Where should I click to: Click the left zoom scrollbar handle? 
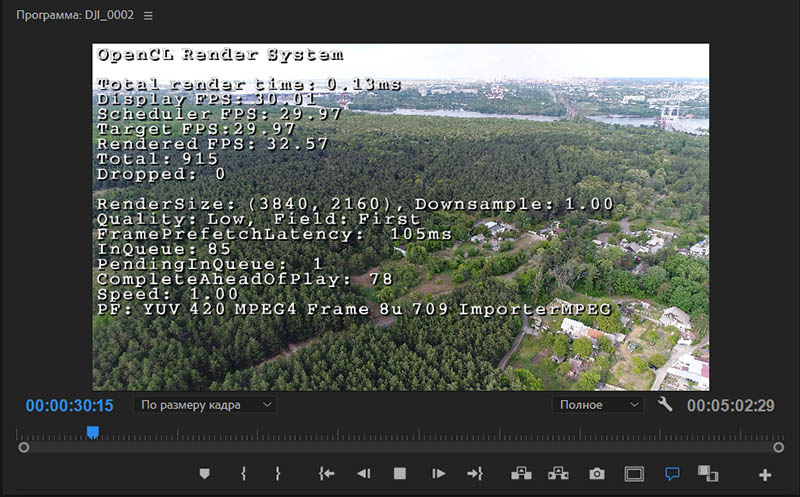23,448
